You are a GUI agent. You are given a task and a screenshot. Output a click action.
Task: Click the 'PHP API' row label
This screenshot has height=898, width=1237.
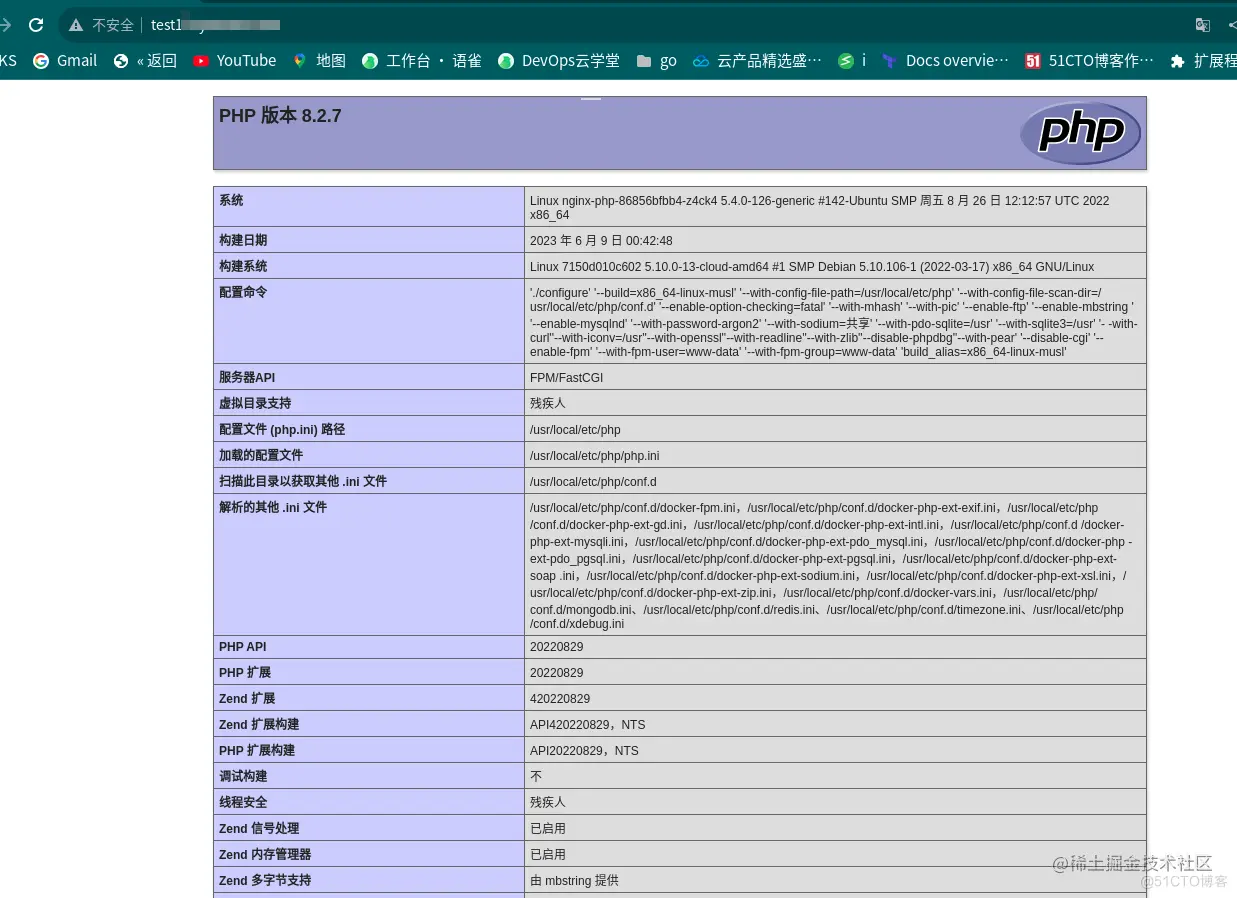243,647
